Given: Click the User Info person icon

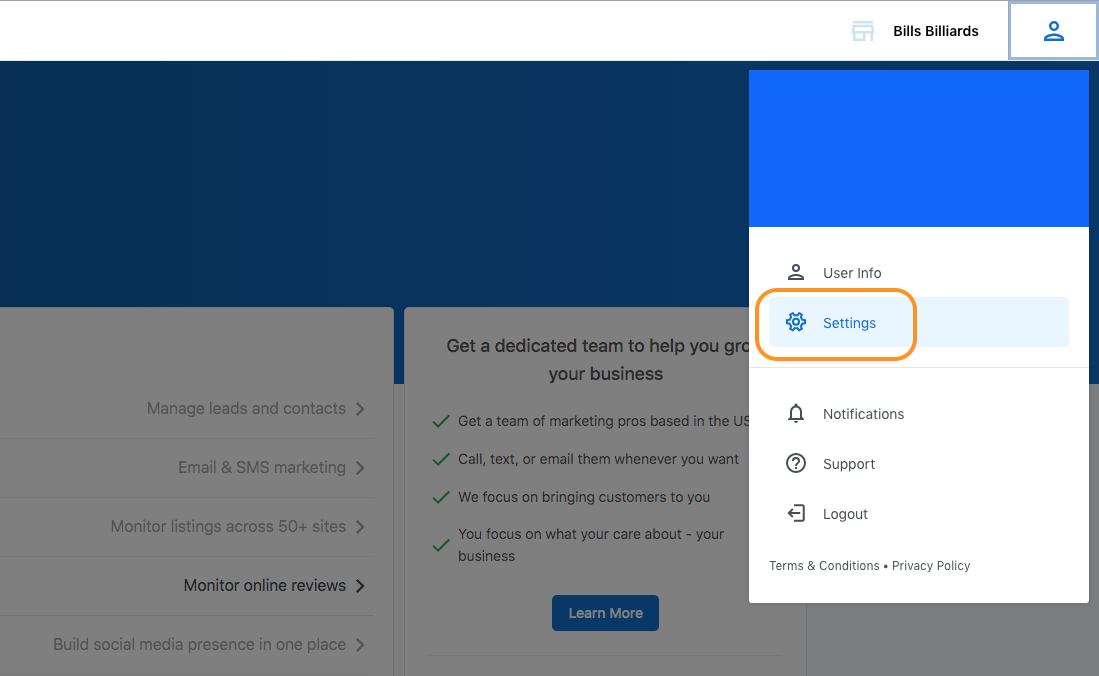Looking at the screenshot, I should (796, 272).
